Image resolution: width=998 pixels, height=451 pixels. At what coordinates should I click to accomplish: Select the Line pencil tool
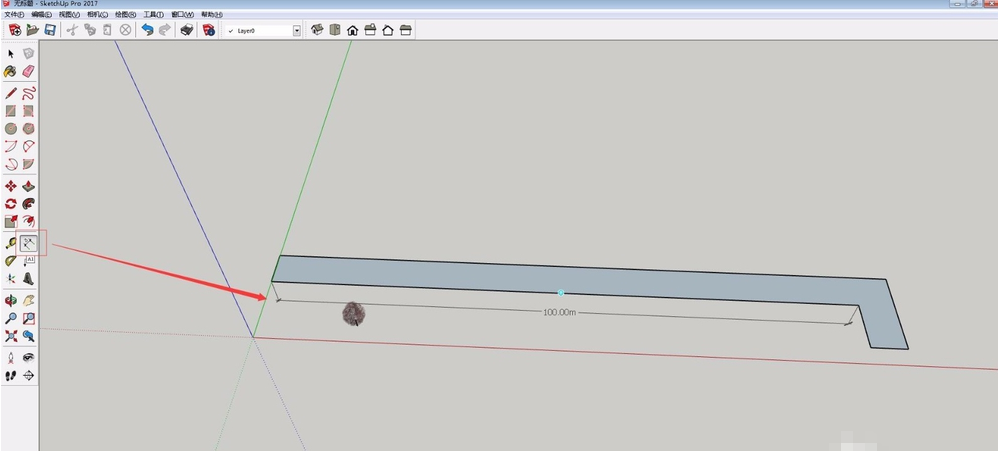click(x=11, y=92)
